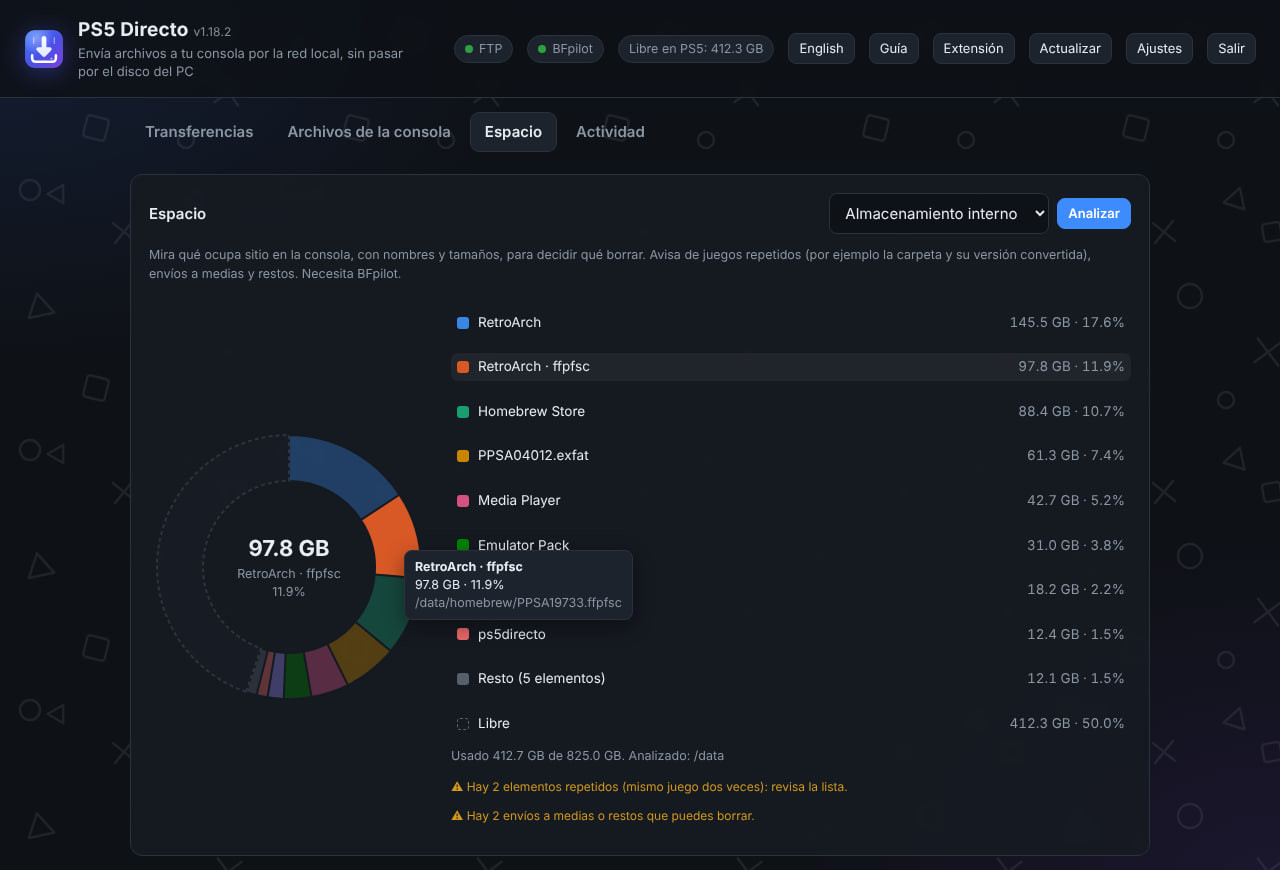Click the Libre en PS5 412.3 GB pill
The height and width of the screenshot is (870, 1280).
696,48
